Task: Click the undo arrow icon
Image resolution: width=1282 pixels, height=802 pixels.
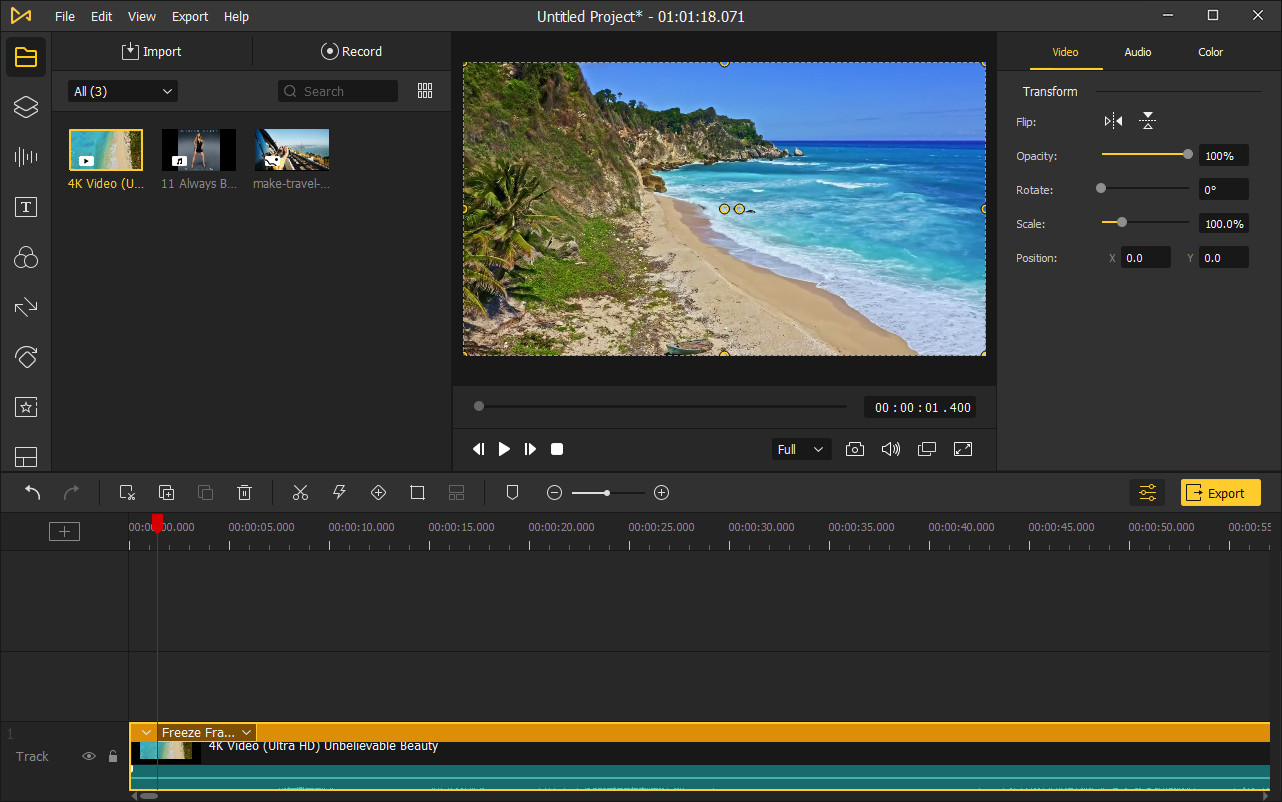Action: pos(33,493)
